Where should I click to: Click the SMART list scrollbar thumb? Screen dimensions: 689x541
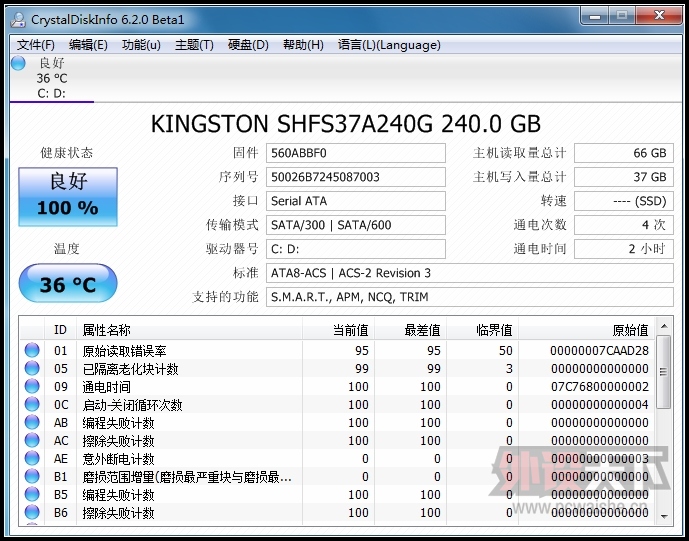[x=664, y=372]
